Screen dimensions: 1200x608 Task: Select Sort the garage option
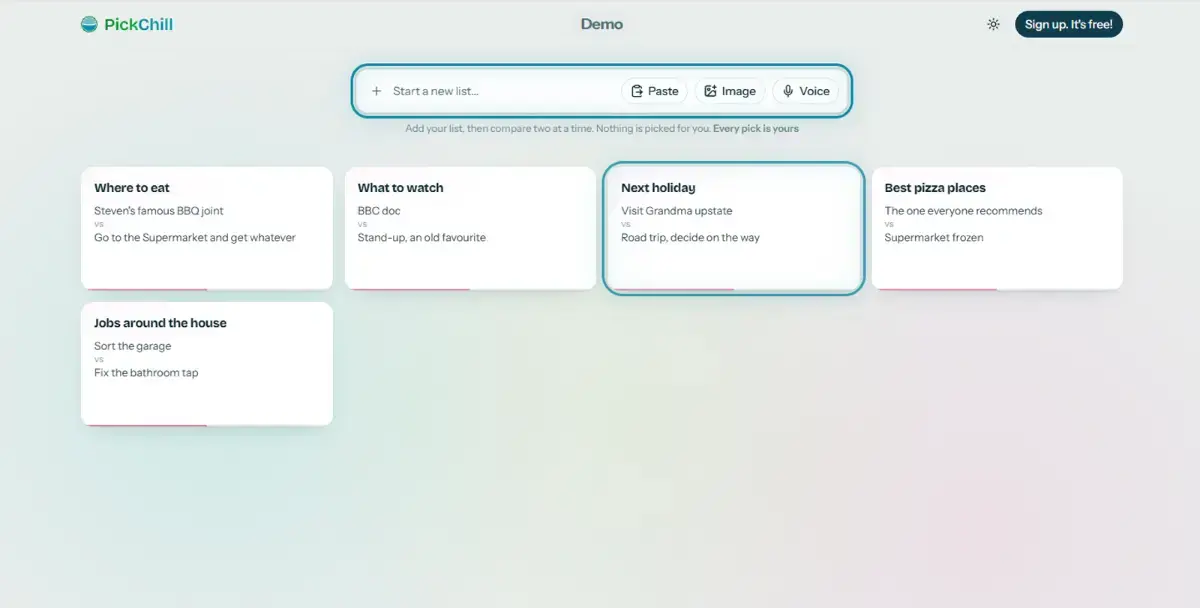(133, 346)
